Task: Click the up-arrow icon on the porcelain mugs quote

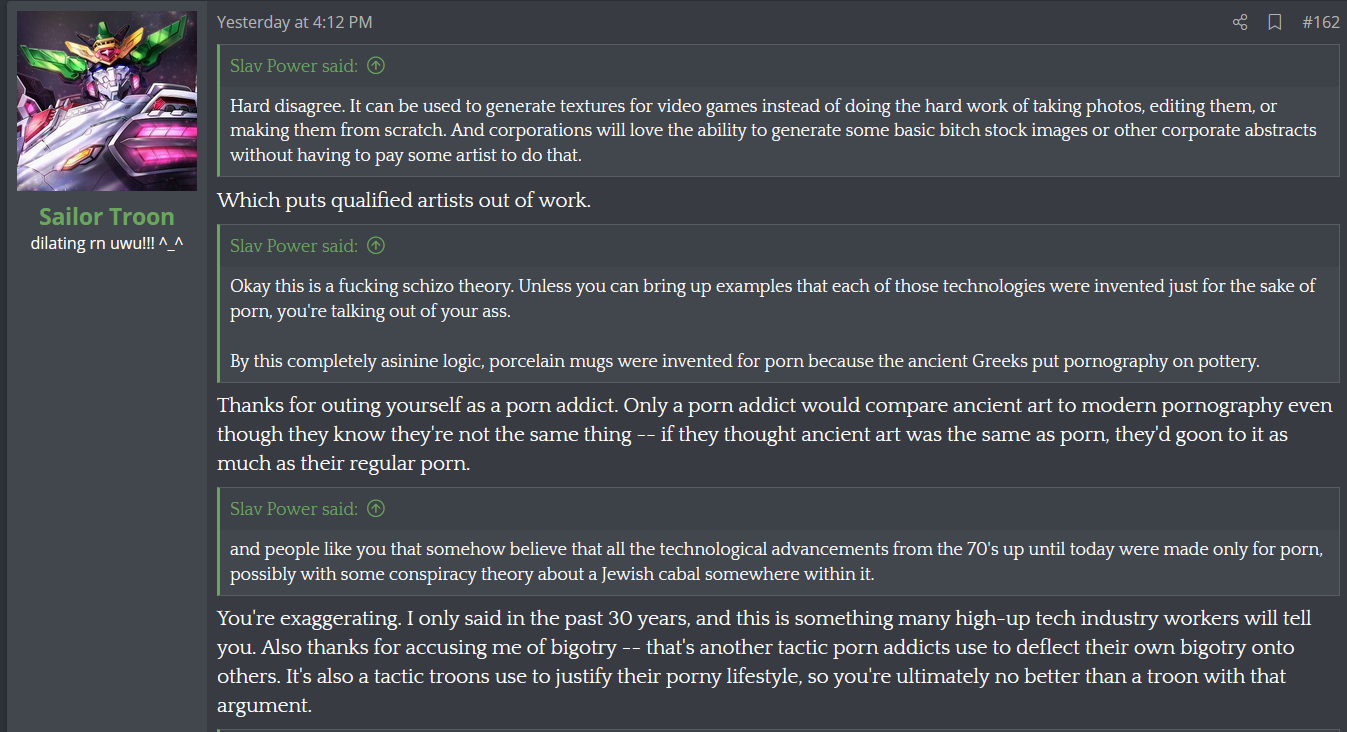Action: (x=376, y=246)
